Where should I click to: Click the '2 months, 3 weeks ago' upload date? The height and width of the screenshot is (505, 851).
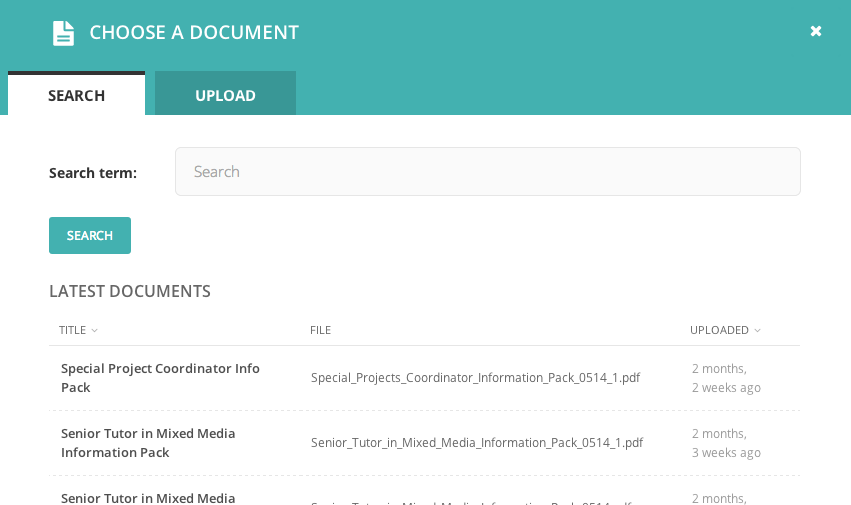(725, 443)
